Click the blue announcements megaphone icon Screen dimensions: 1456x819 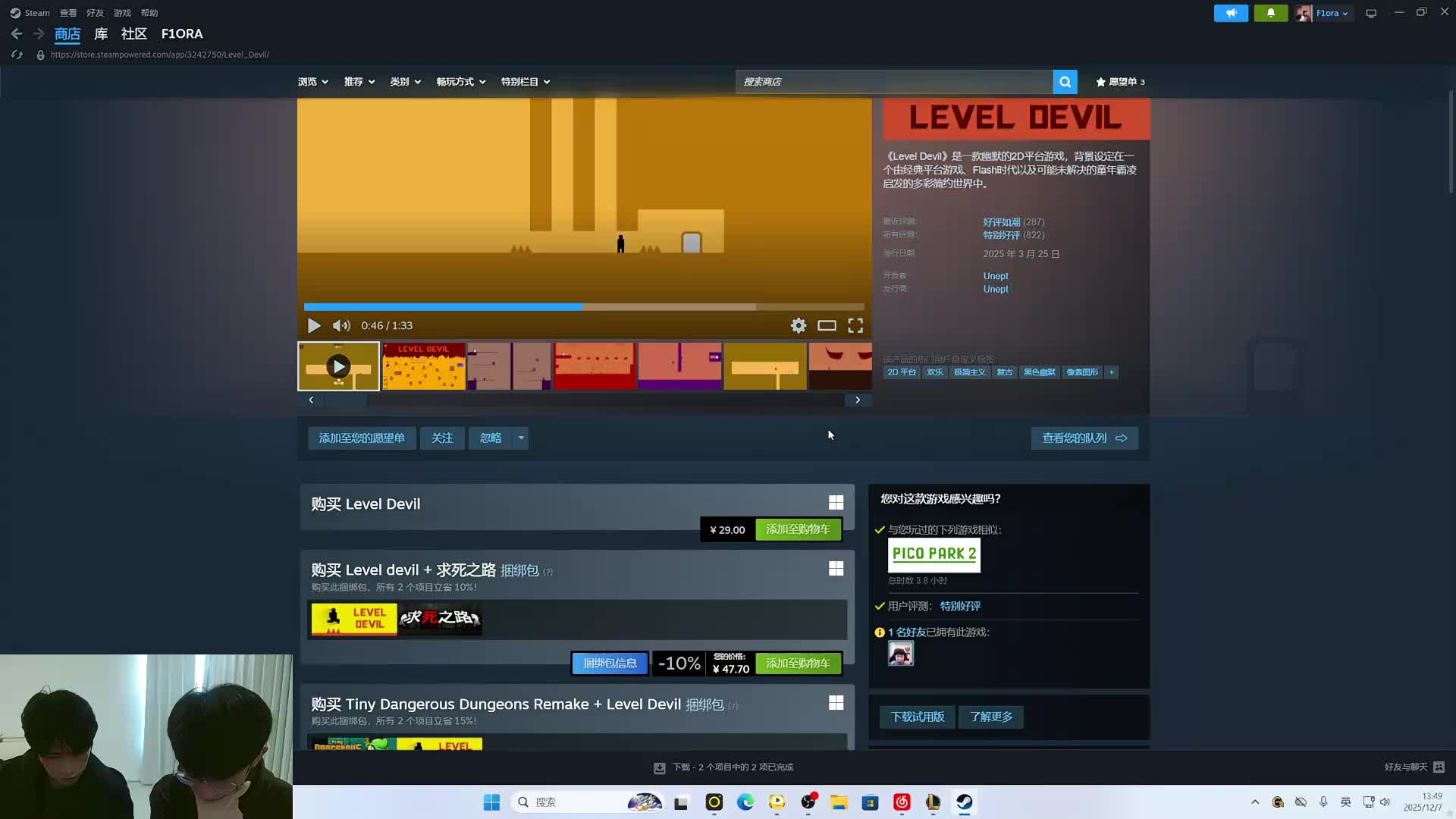(x=1231, y=13)
